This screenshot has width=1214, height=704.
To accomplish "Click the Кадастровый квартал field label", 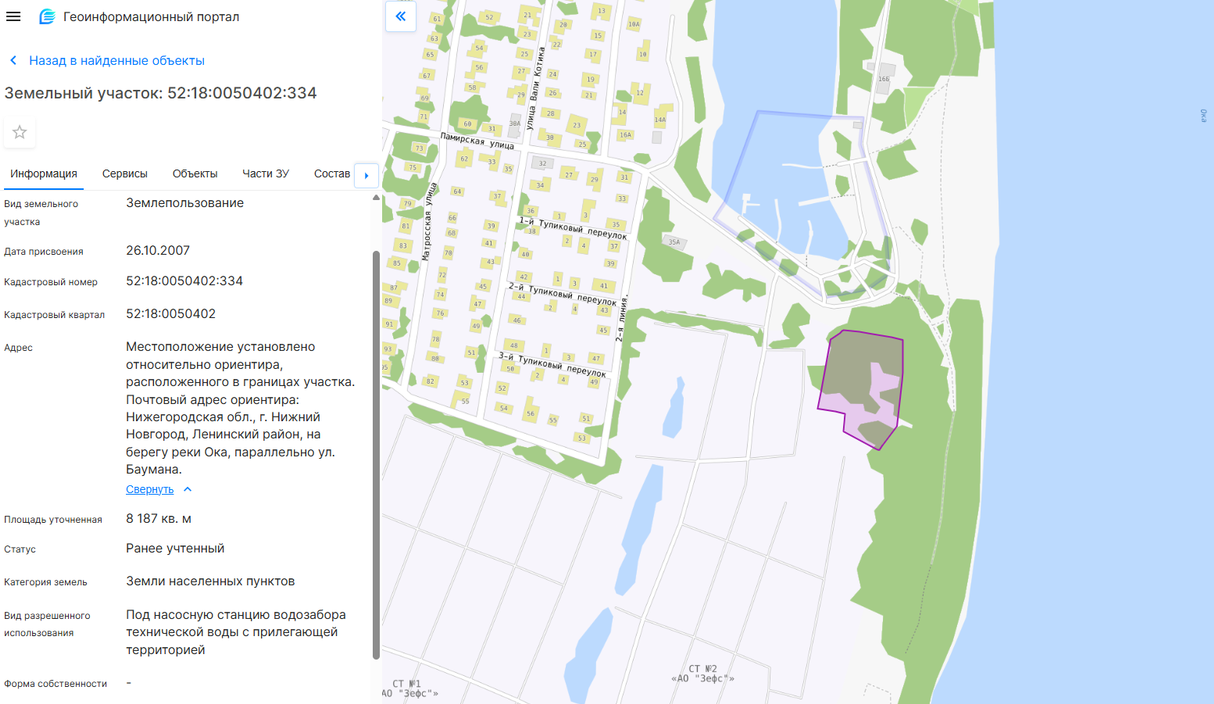I will pos(54,315).
